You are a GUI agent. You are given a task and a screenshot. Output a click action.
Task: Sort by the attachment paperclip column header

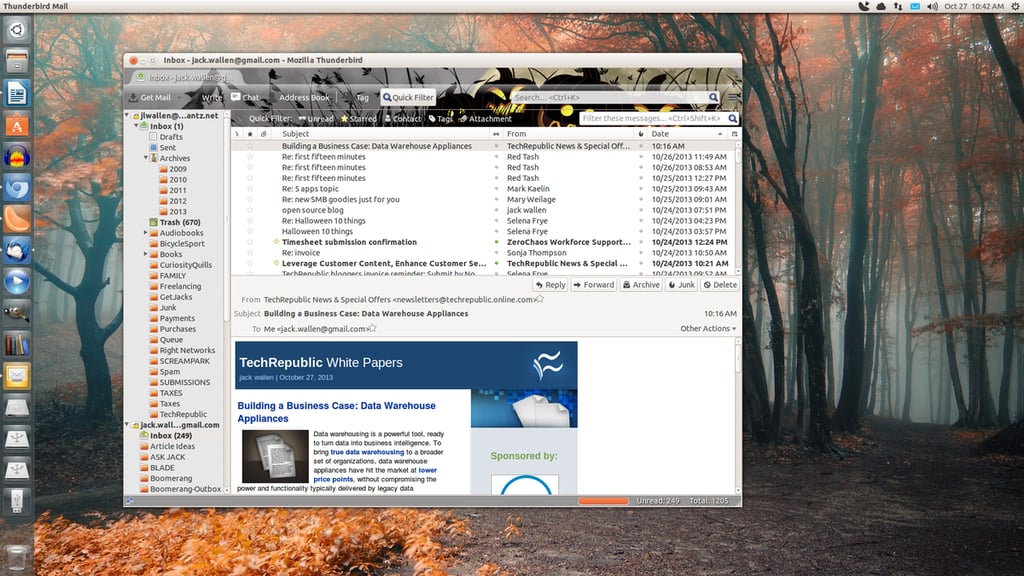tap(264, 134)
